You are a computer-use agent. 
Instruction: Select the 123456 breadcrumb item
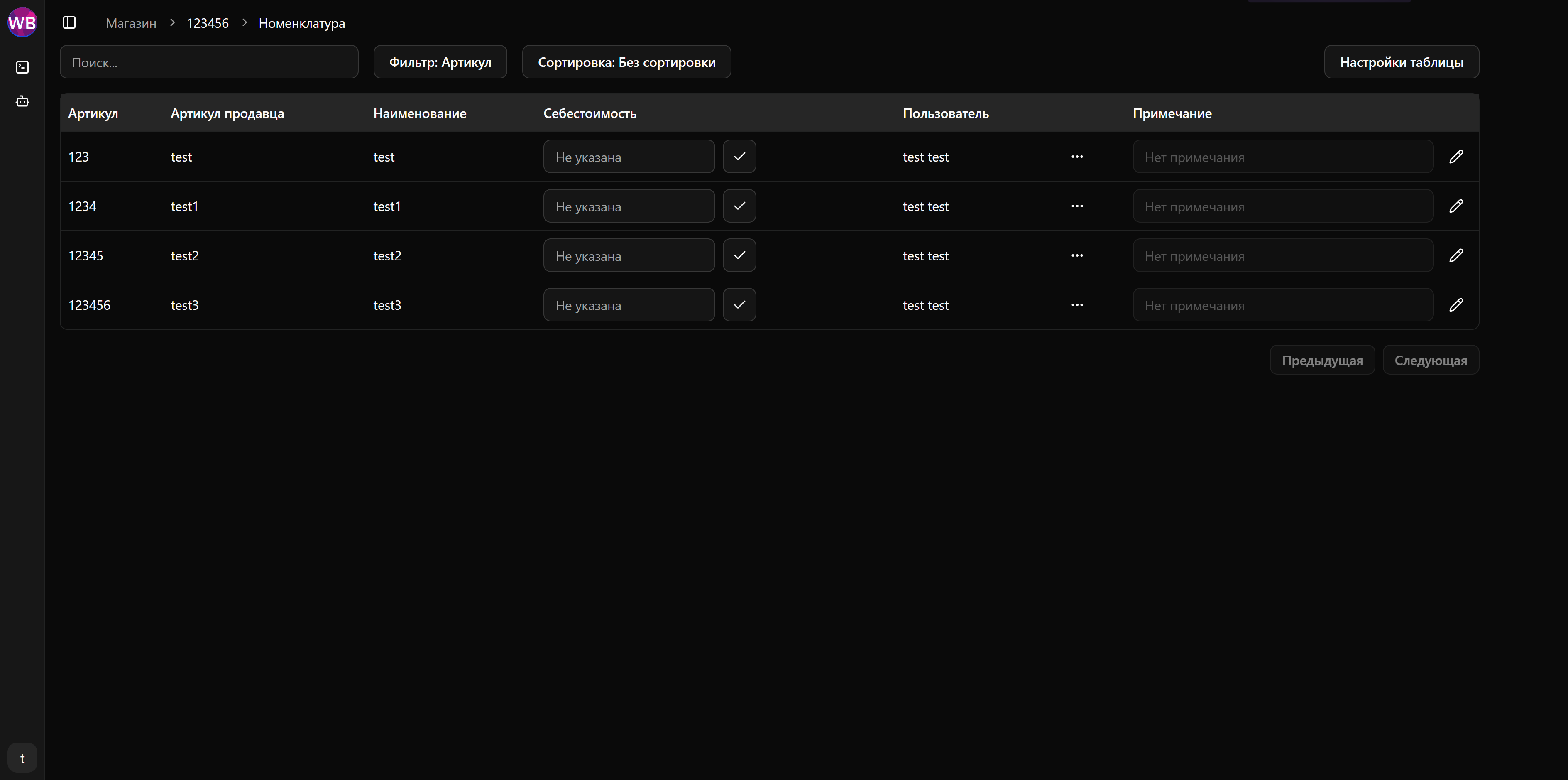coord(208,23)
